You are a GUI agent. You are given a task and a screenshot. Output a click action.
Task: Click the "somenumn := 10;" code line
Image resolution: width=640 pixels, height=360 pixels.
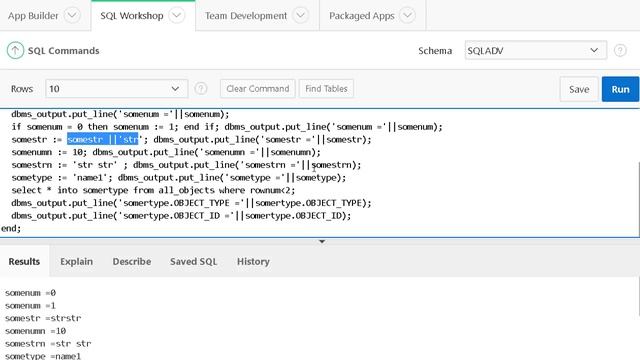tap(166, 152)
